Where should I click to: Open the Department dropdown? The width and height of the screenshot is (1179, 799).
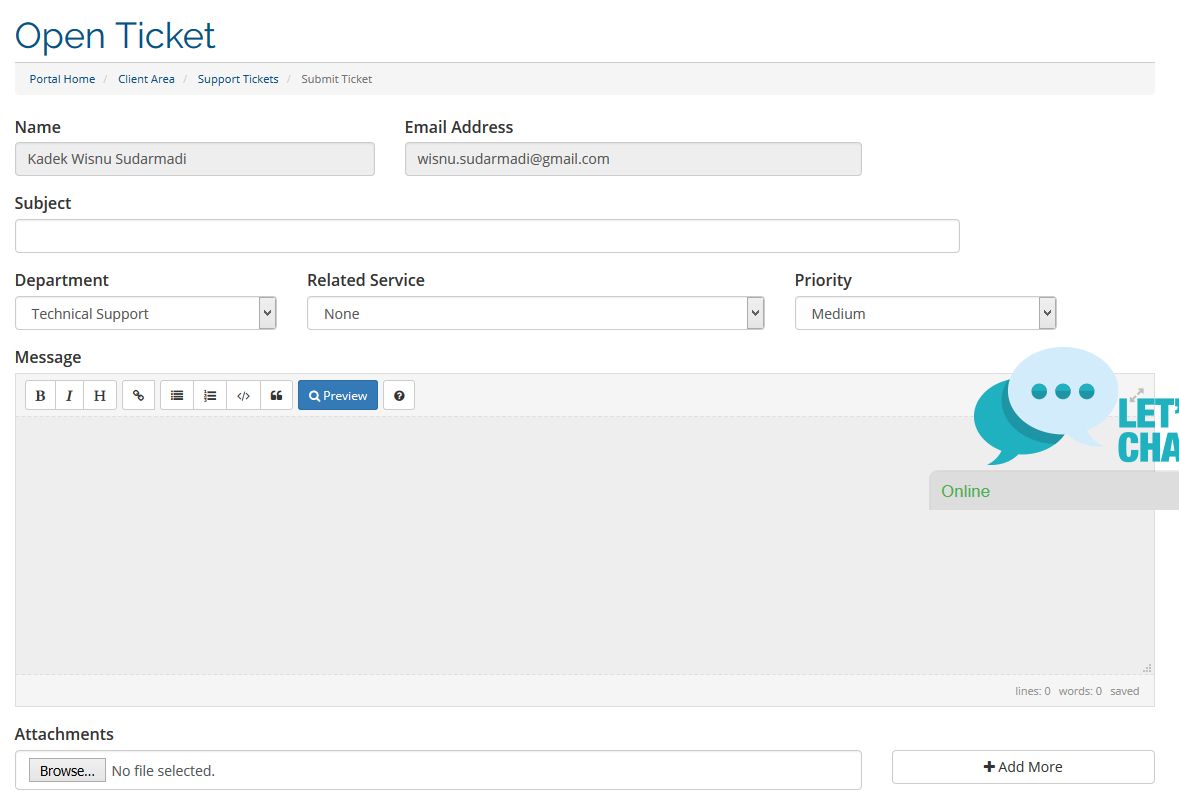(145, 313)
